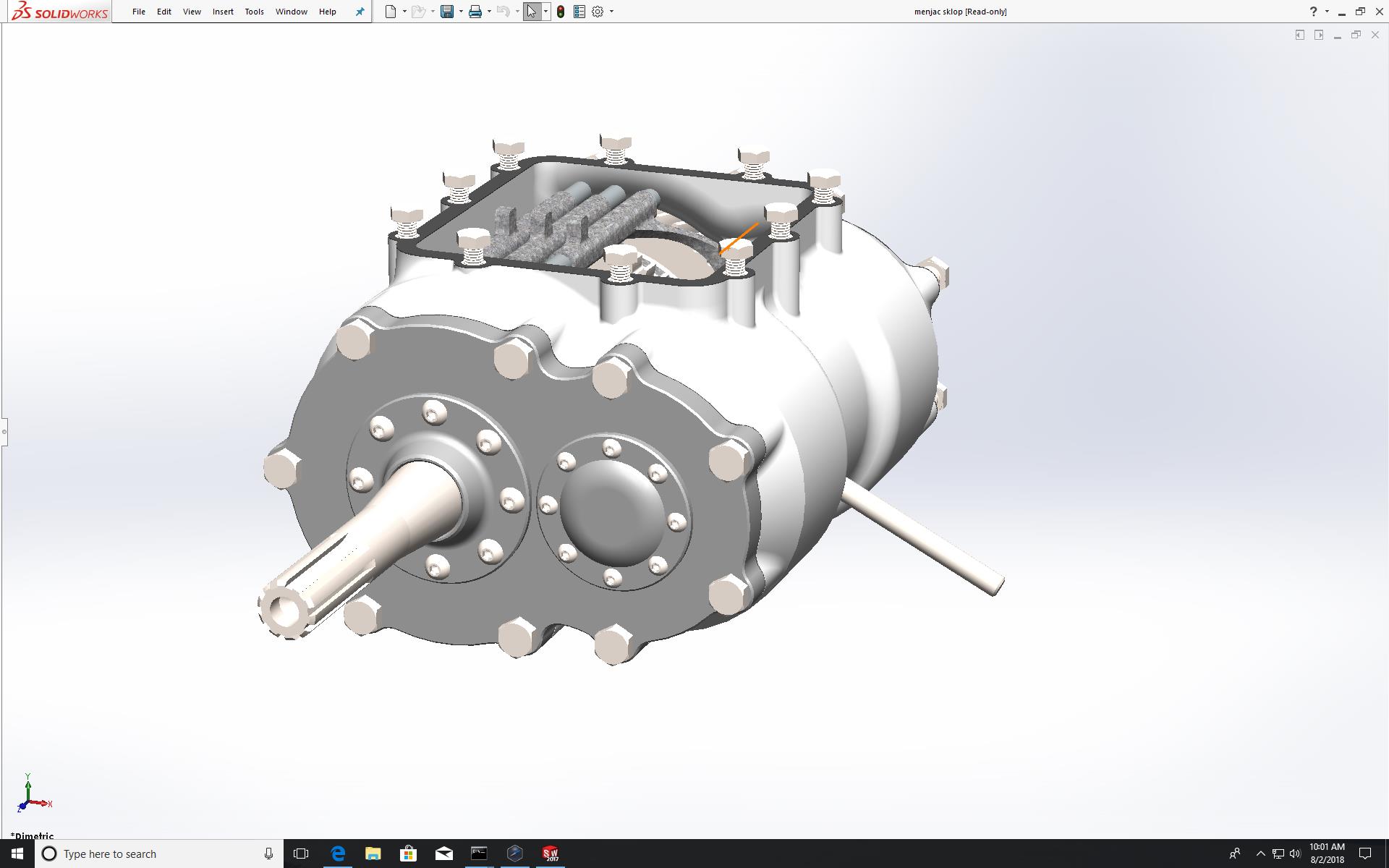Click the Dimetric view label
The width and height of the screenshot is (1389, 868).
[x=33, y=835]
